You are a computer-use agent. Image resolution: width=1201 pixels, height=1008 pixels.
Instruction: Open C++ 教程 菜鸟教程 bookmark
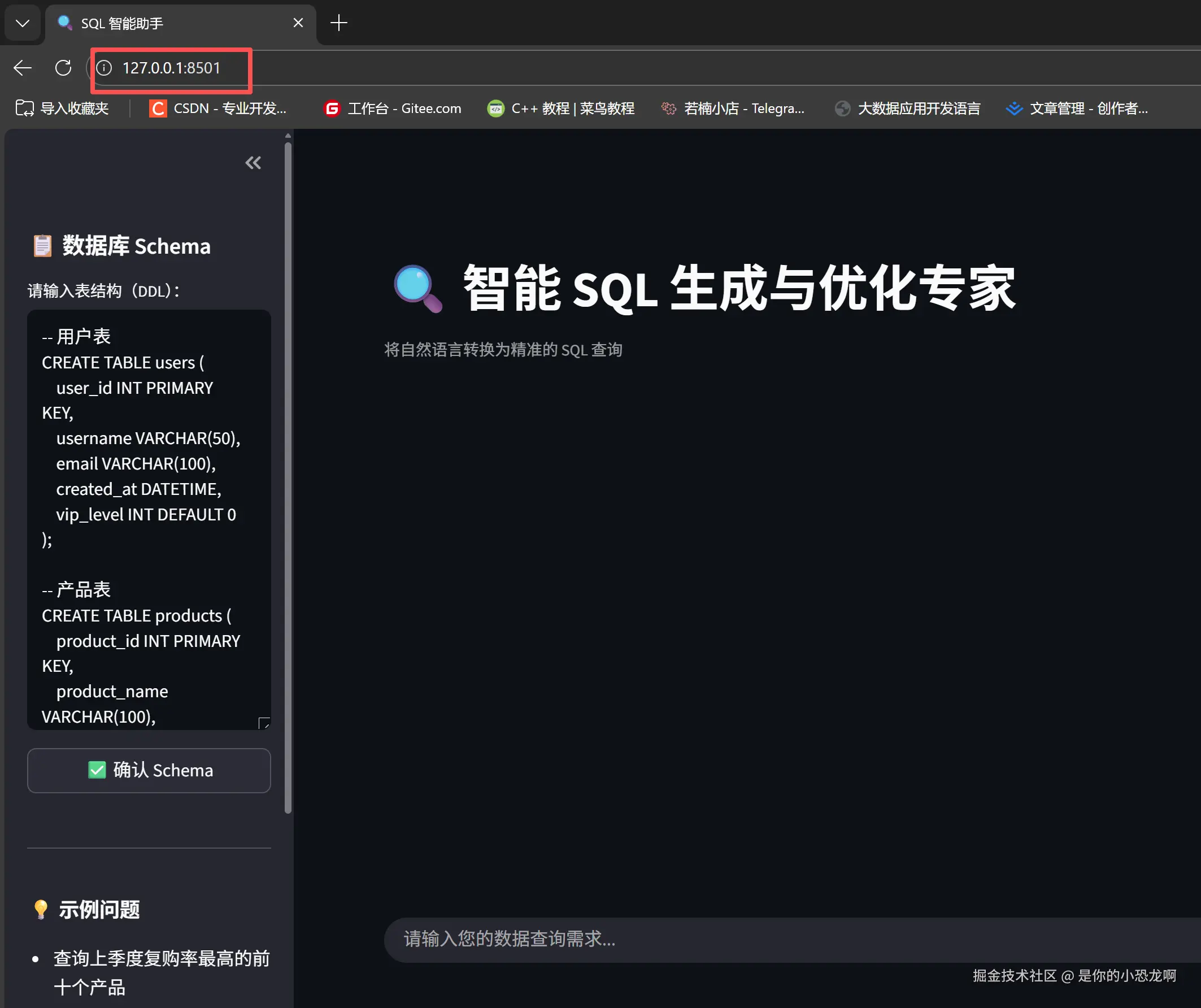pos(560,108)
